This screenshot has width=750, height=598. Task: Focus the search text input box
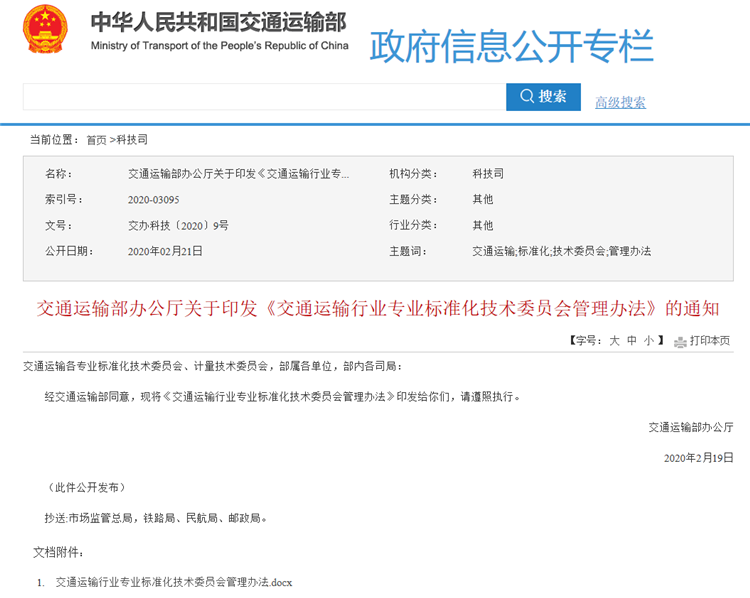264,97
